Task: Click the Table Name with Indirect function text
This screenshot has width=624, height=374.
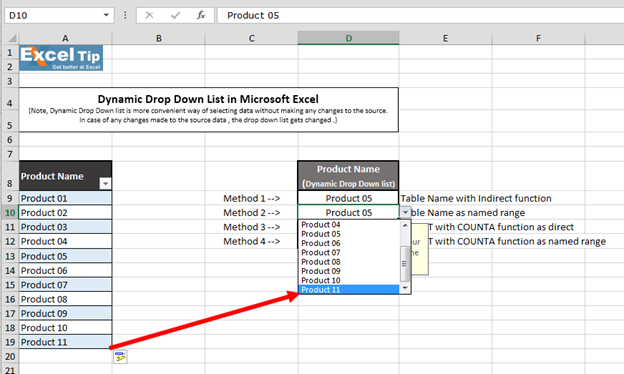Action: 476,198
